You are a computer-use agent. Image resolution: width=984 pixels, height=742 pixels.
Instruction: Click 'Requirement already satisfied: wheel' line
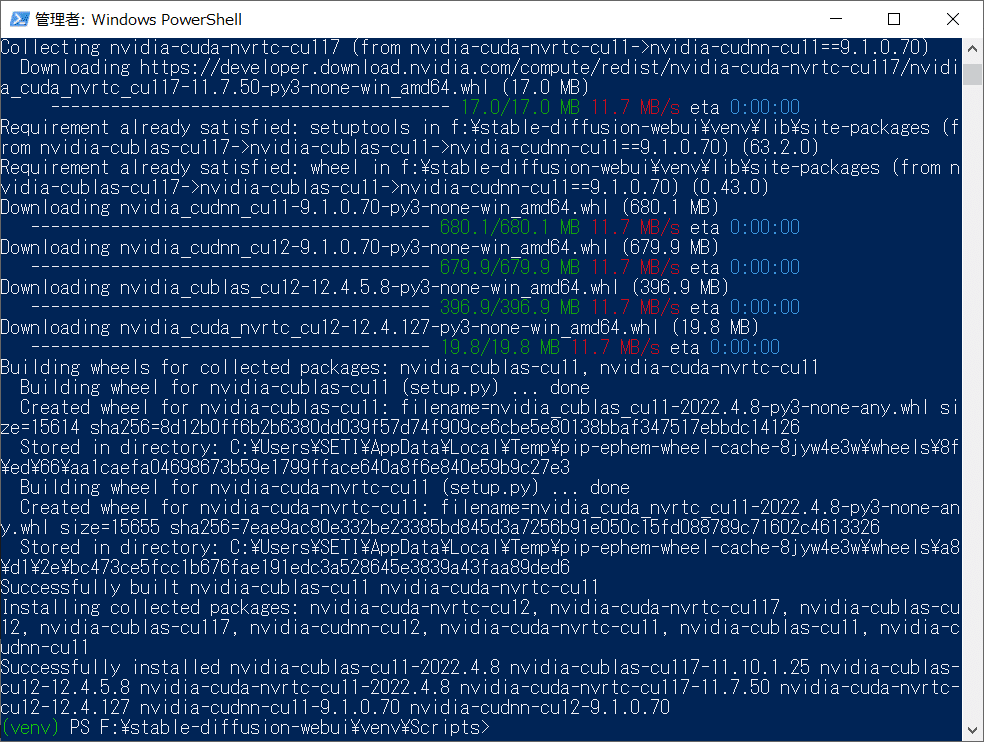(x=479, y=177)
